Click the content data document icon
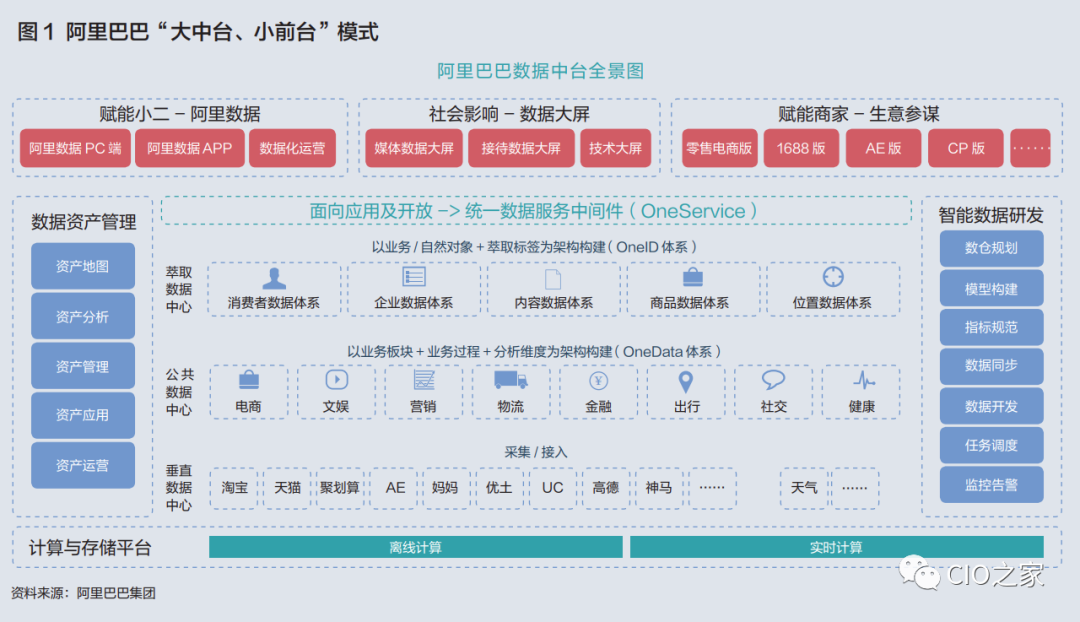Screen dimensions: 1080x622 point(553,279)
